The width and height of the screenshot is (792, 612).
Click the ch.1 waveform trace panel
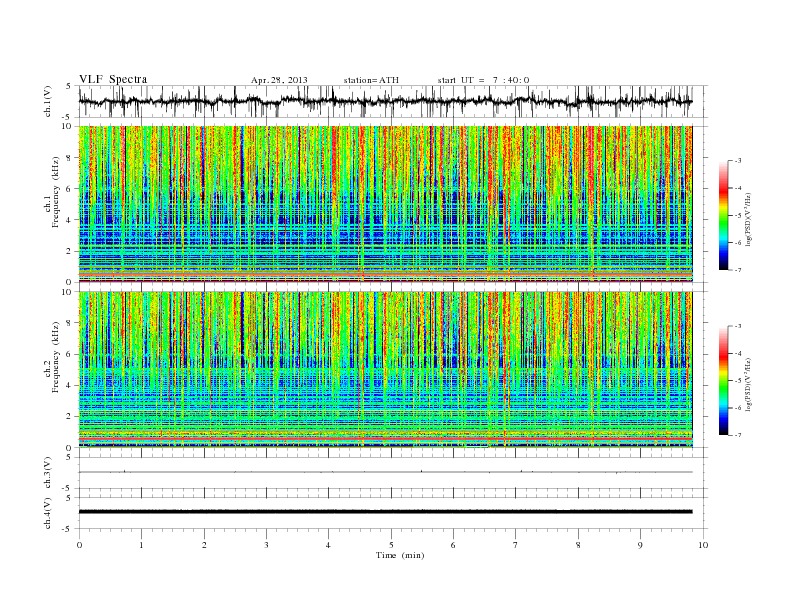(392, 101)
